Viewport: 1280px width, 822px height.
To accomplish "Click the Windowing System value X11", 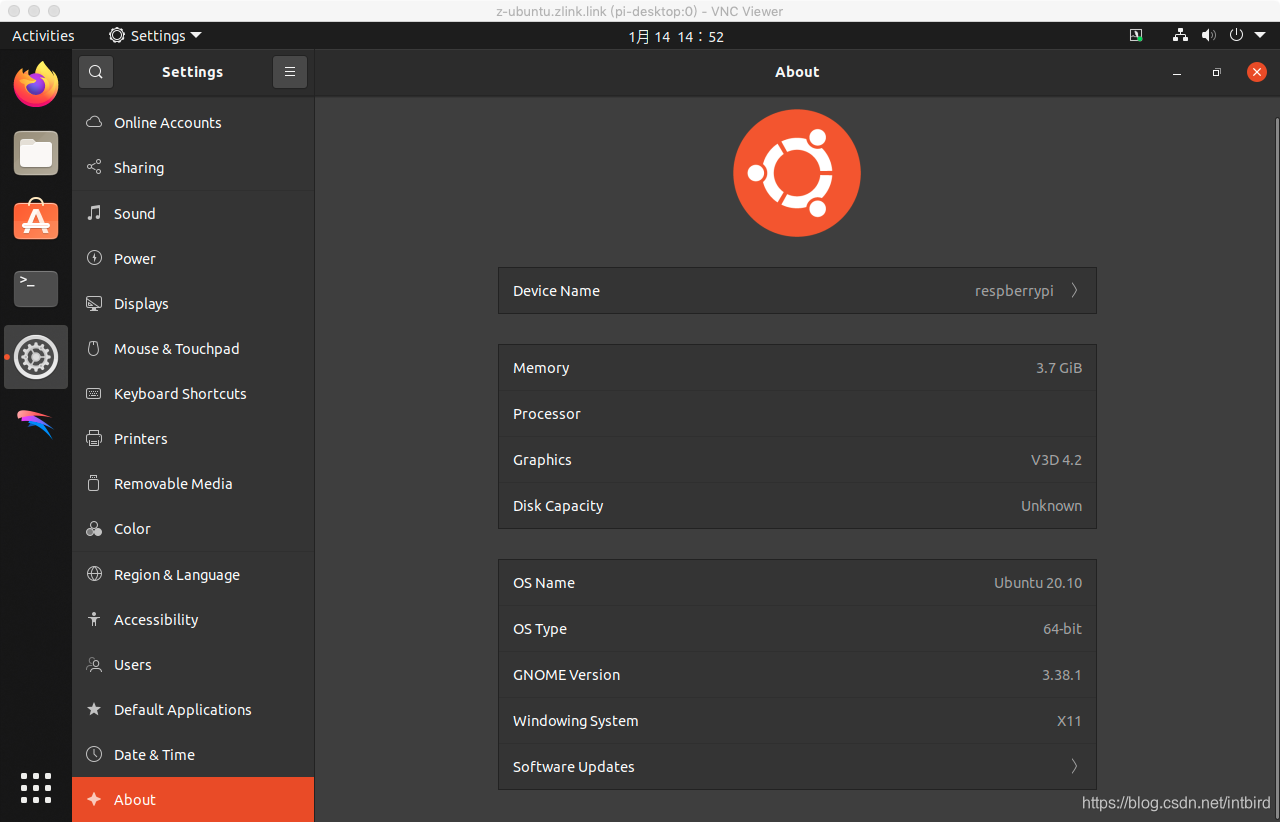I will pos(1069,720).
